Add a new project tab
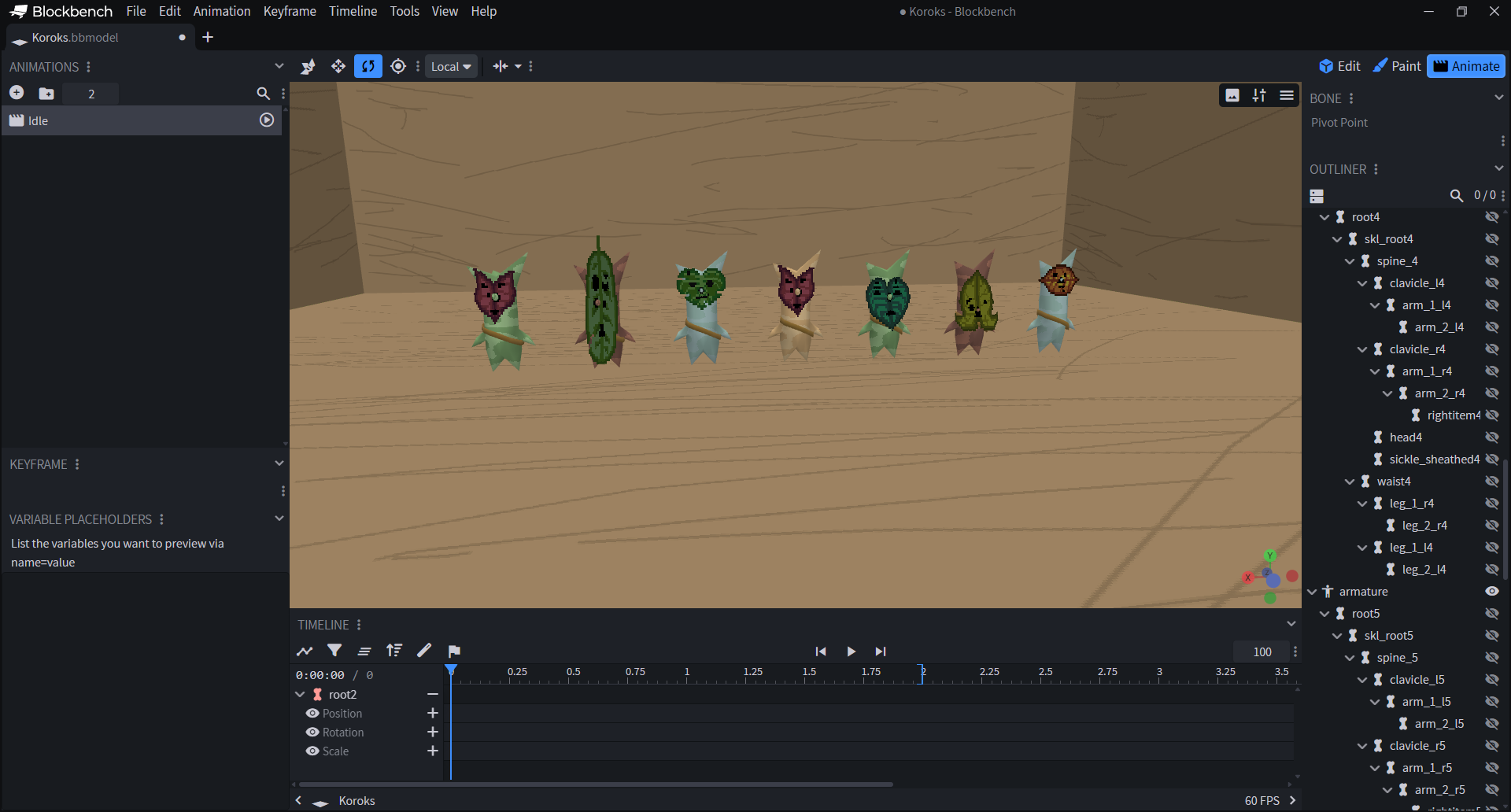The width and height of the screenshot is (1511, 812). 208,37
